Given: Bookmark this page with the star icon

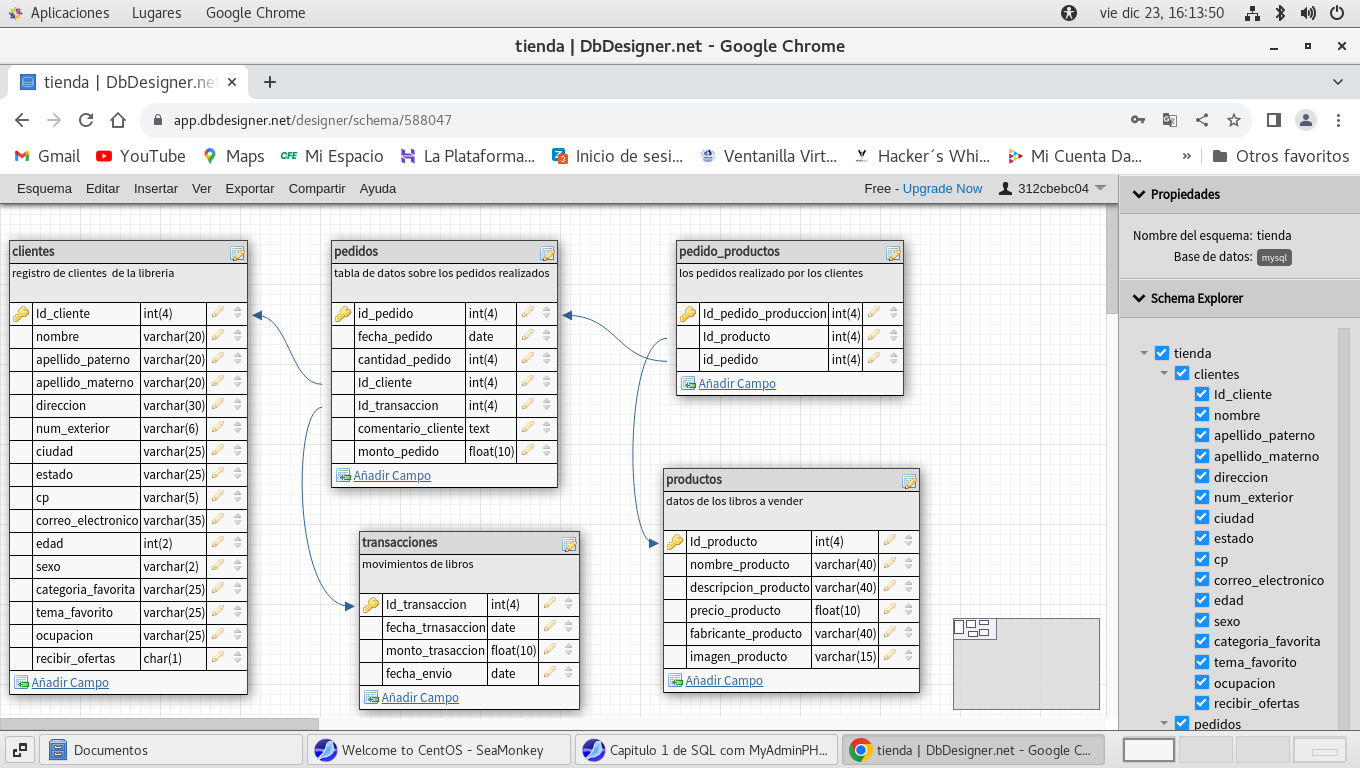Looking at the screenshot, I should click(x=1234, y=120).
